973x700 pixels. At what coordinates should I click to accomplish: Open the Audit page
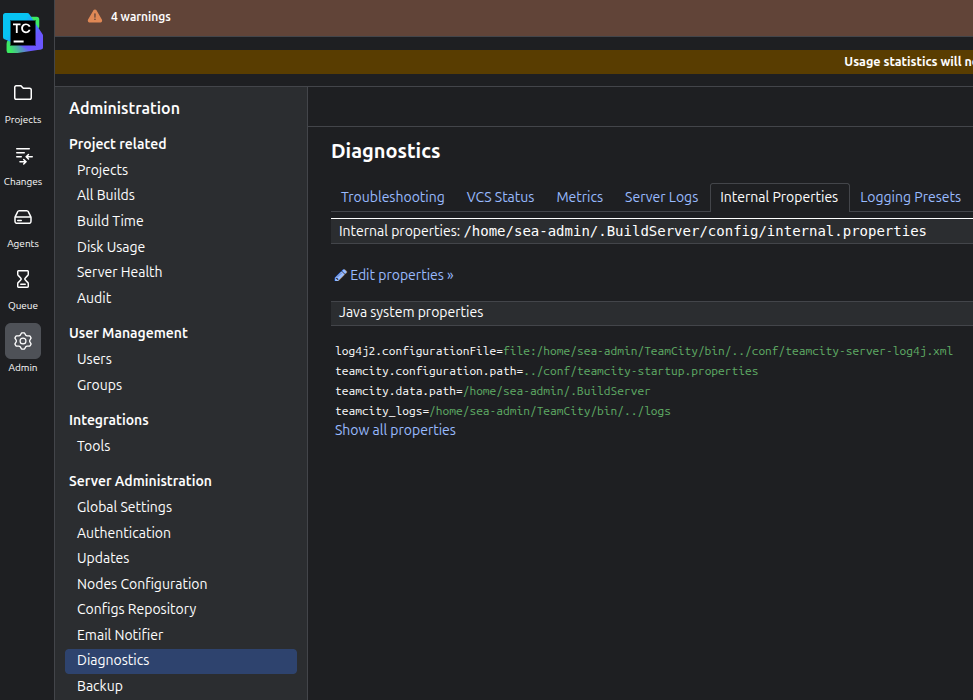[x=94, y=298]
